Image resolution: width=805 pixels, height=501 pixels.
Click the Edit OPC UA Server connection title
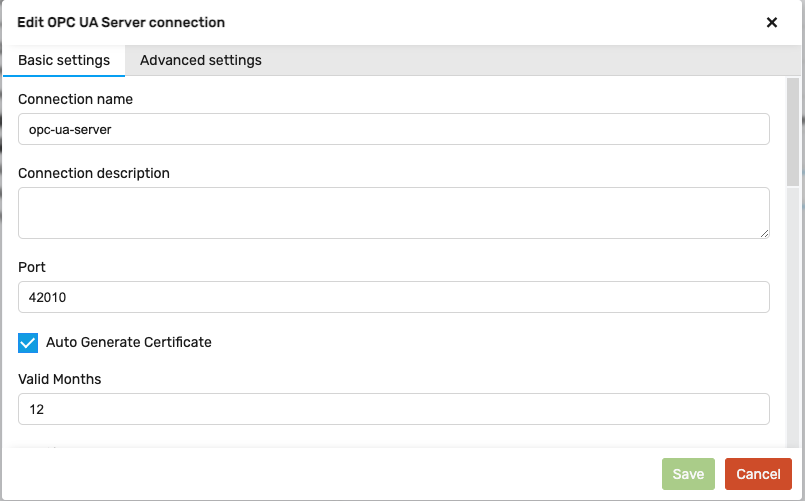(x=121, y=23)
